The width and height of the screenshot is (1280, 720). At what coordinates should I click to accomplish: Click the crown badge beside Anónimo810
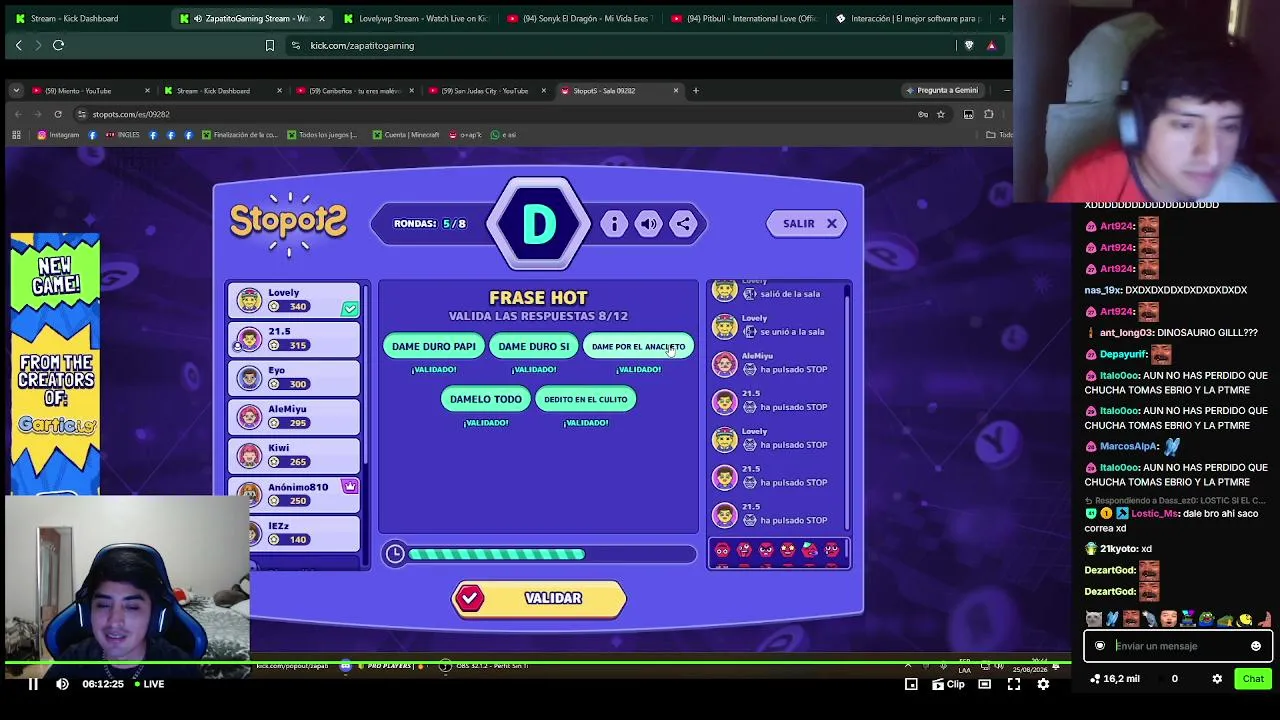tap(349, 486)
